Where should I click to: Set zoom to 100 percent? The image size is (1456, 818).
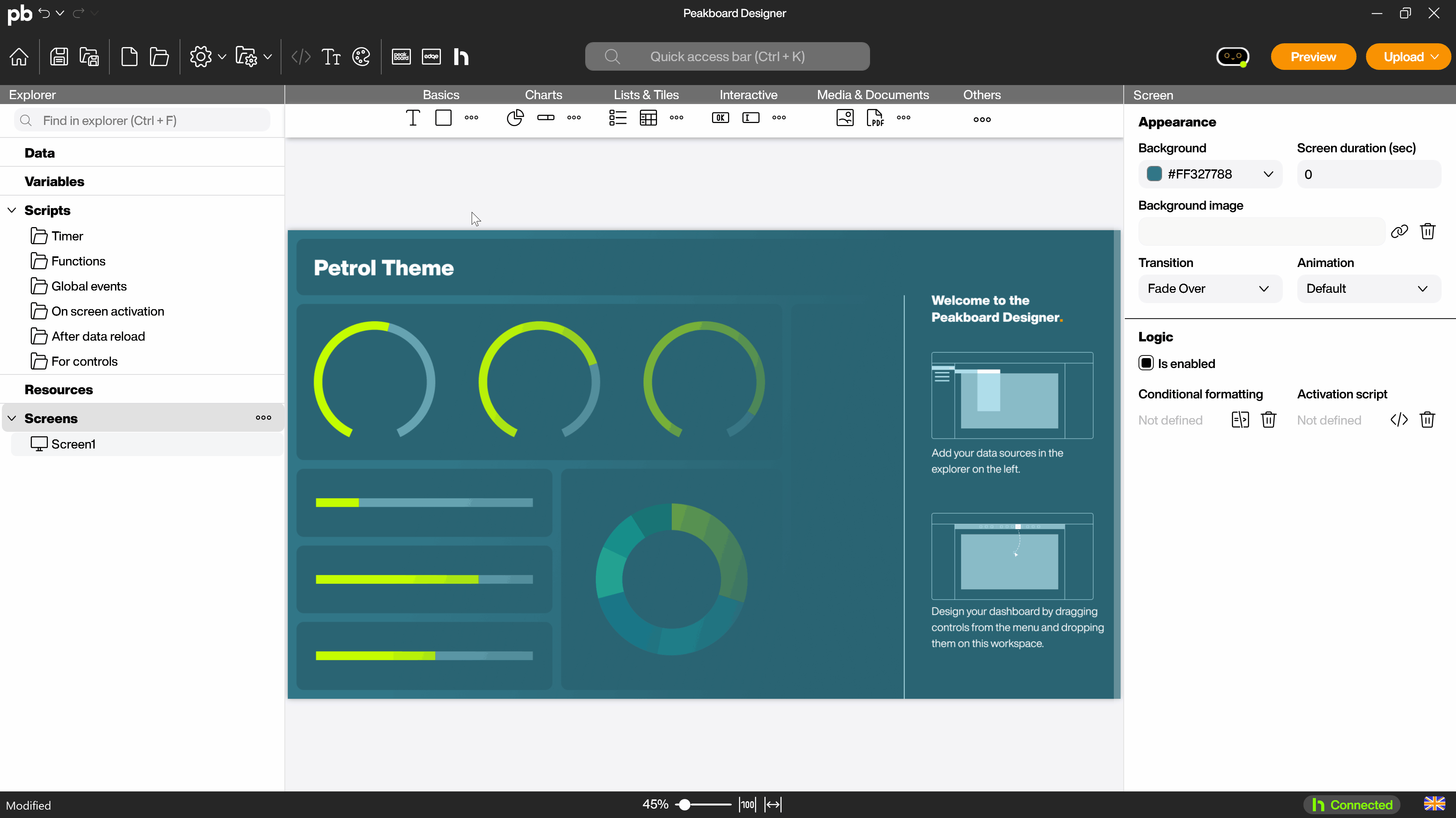coord(747,804)
